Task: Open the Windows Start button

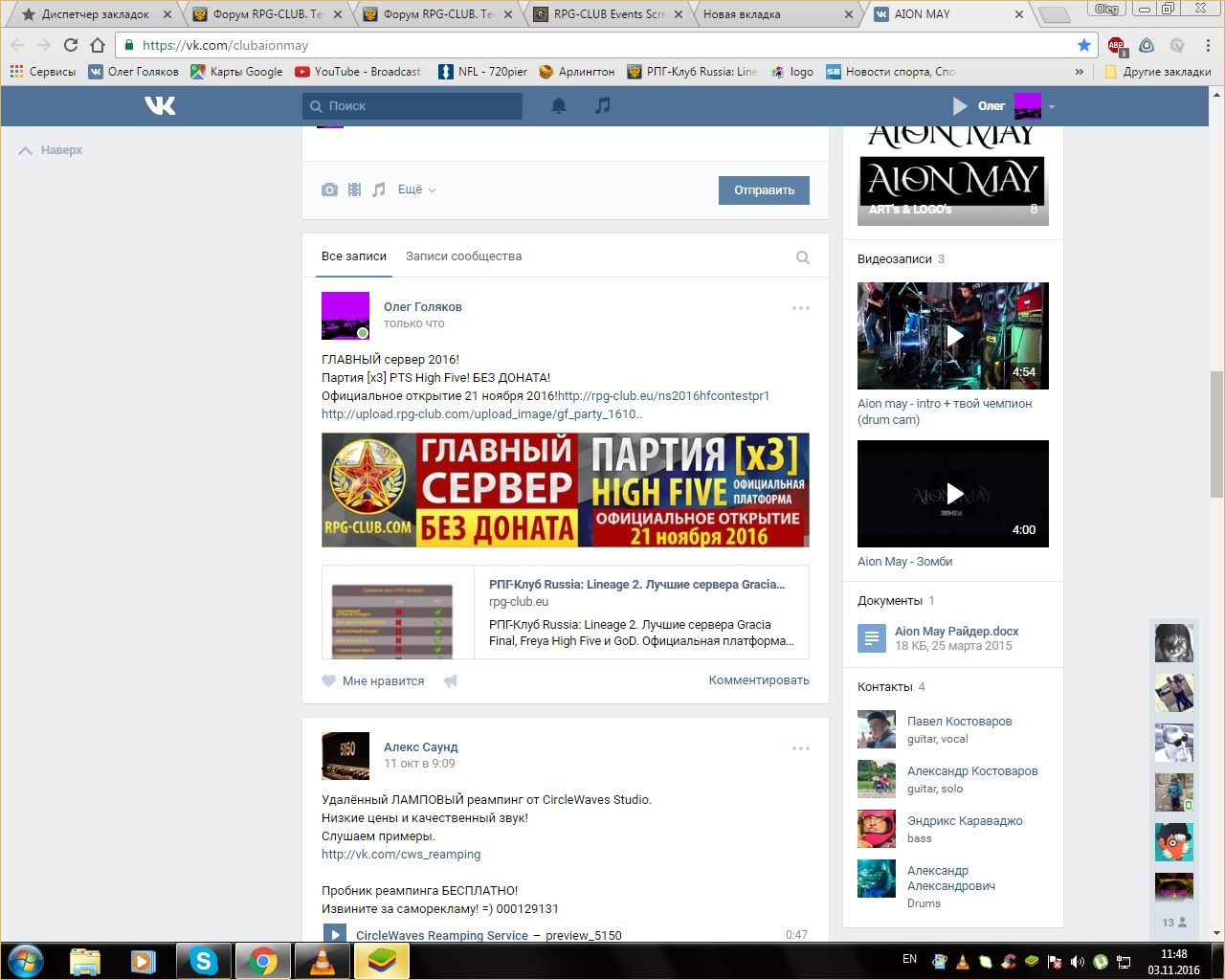Action: pyautogui.click(x=26, y=960)
